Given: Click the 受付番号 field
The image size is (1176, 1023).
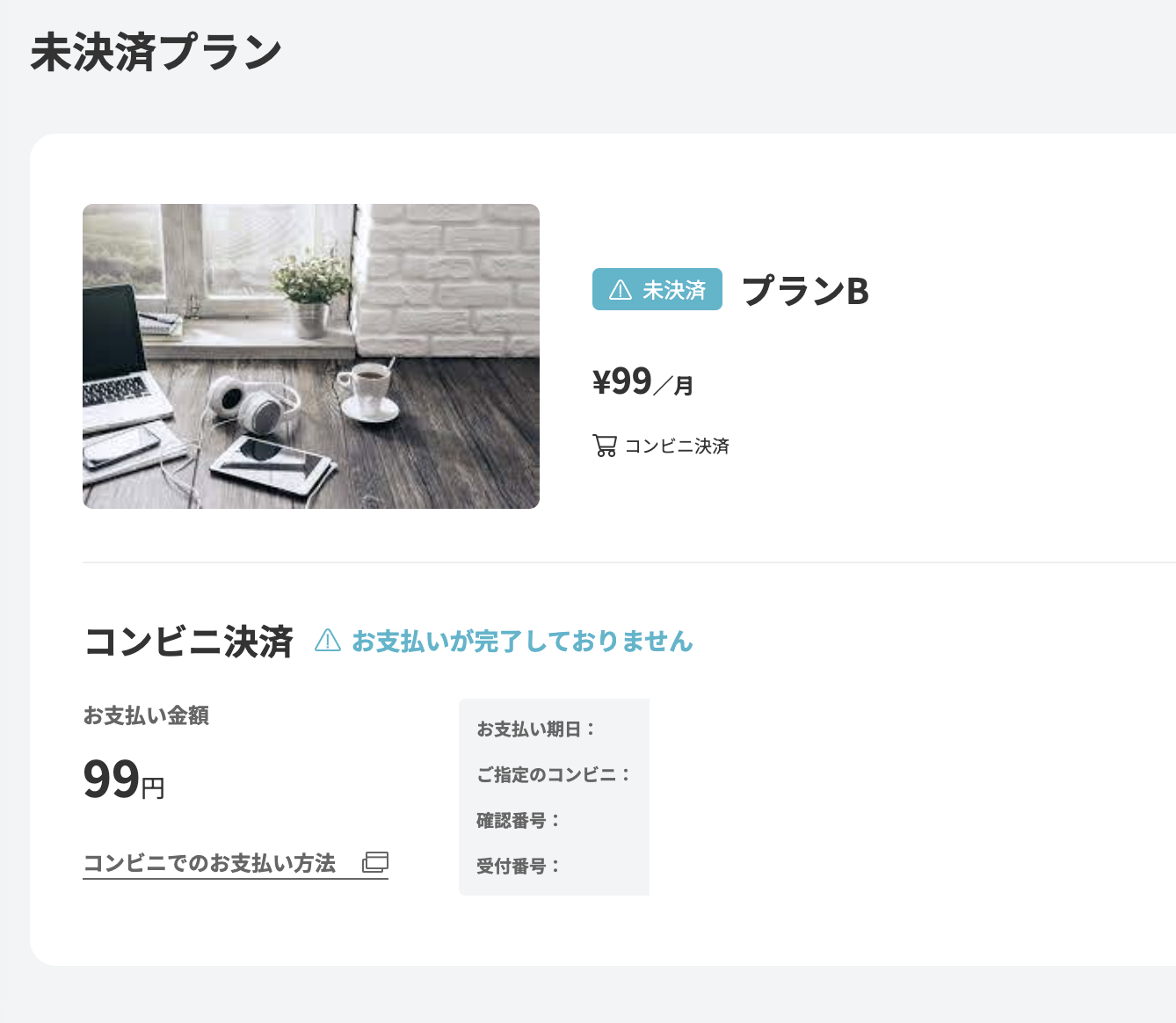Looking at the screenshot, I should [519, 866].
